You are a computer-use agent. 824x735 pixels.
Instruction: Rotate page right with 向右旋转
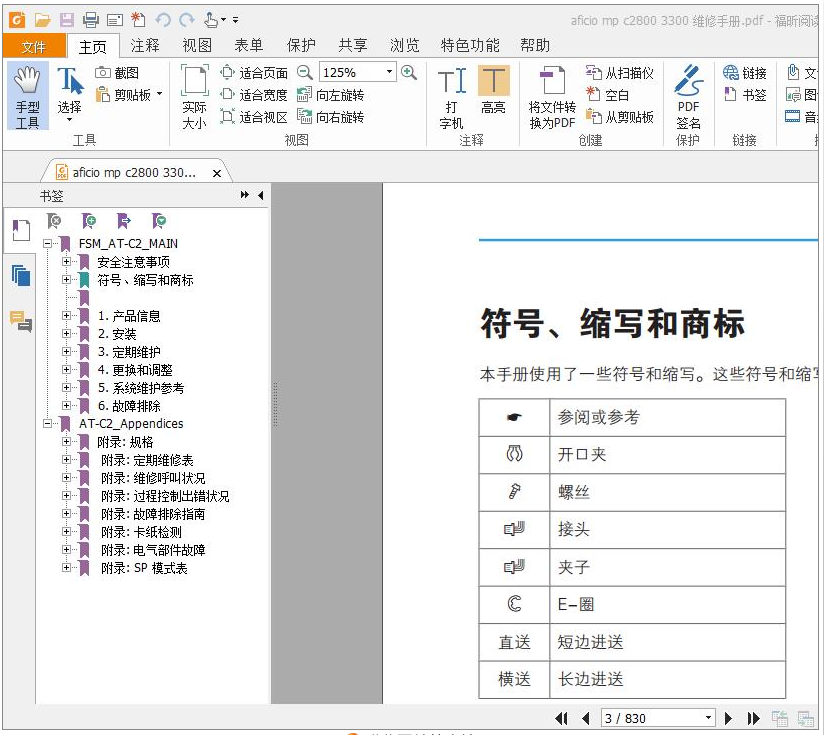click(330, 117)
